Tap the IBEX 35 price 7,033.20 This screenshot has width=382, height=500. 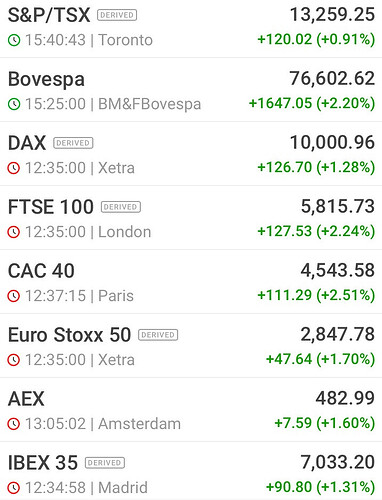(x=338, y=463)
